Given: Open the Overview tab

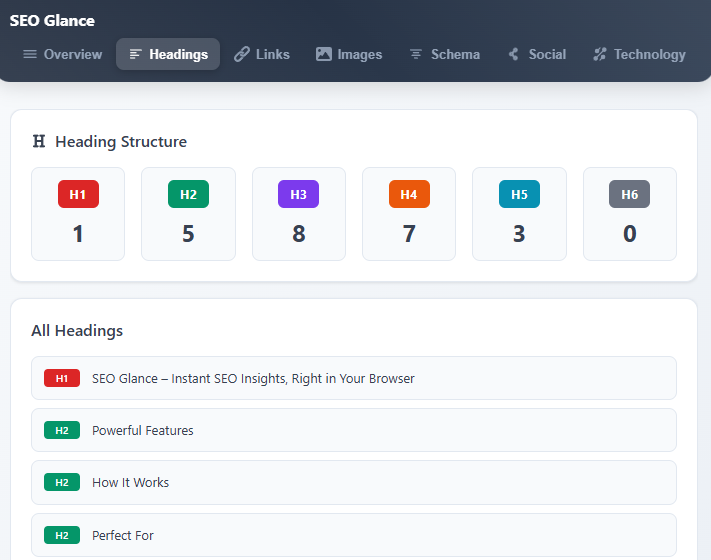Looking at the screenshot, I should tap(63, 54).
